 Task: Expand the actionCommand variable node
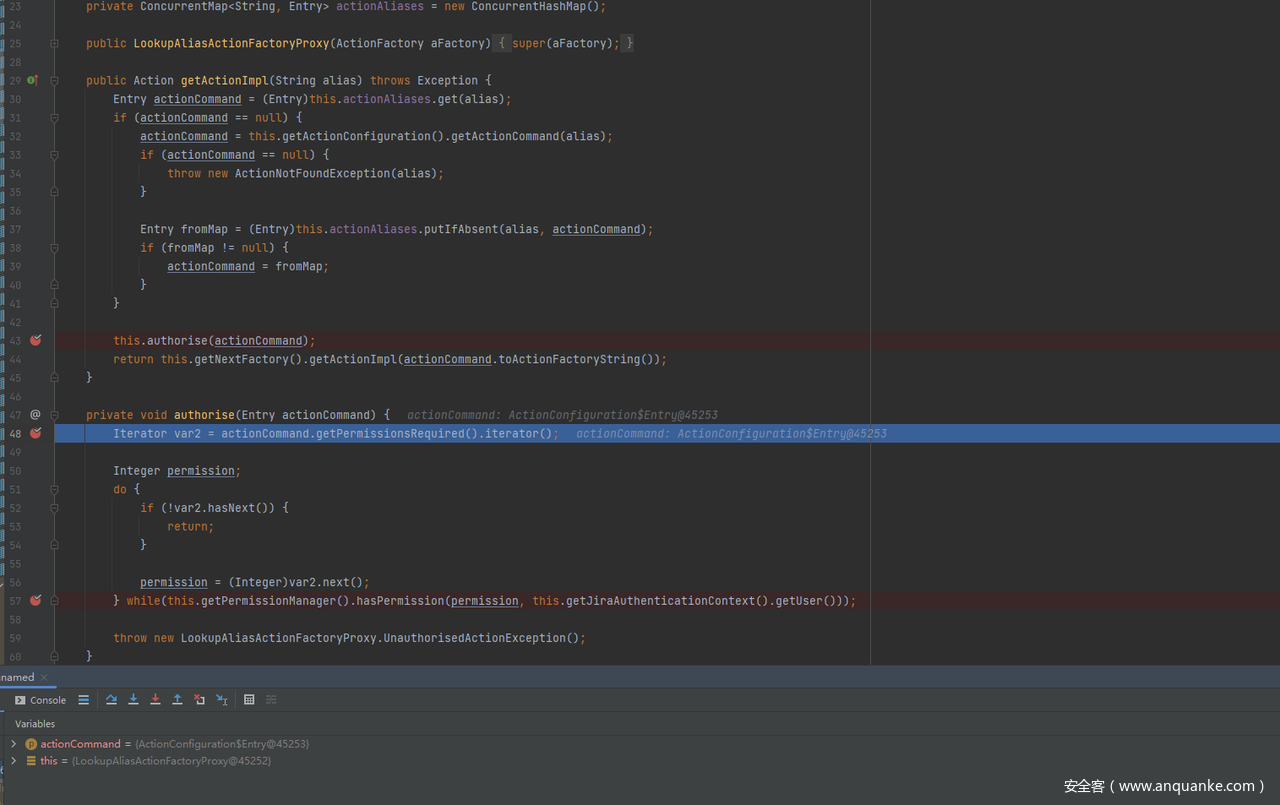[x=13, y=744]
